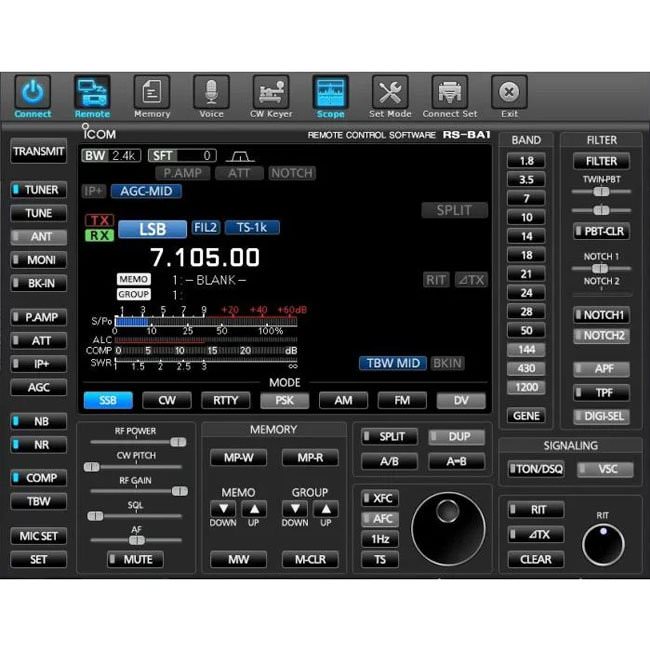
Task: Adjust the RF POWER slider
Action: click(177, 441)
